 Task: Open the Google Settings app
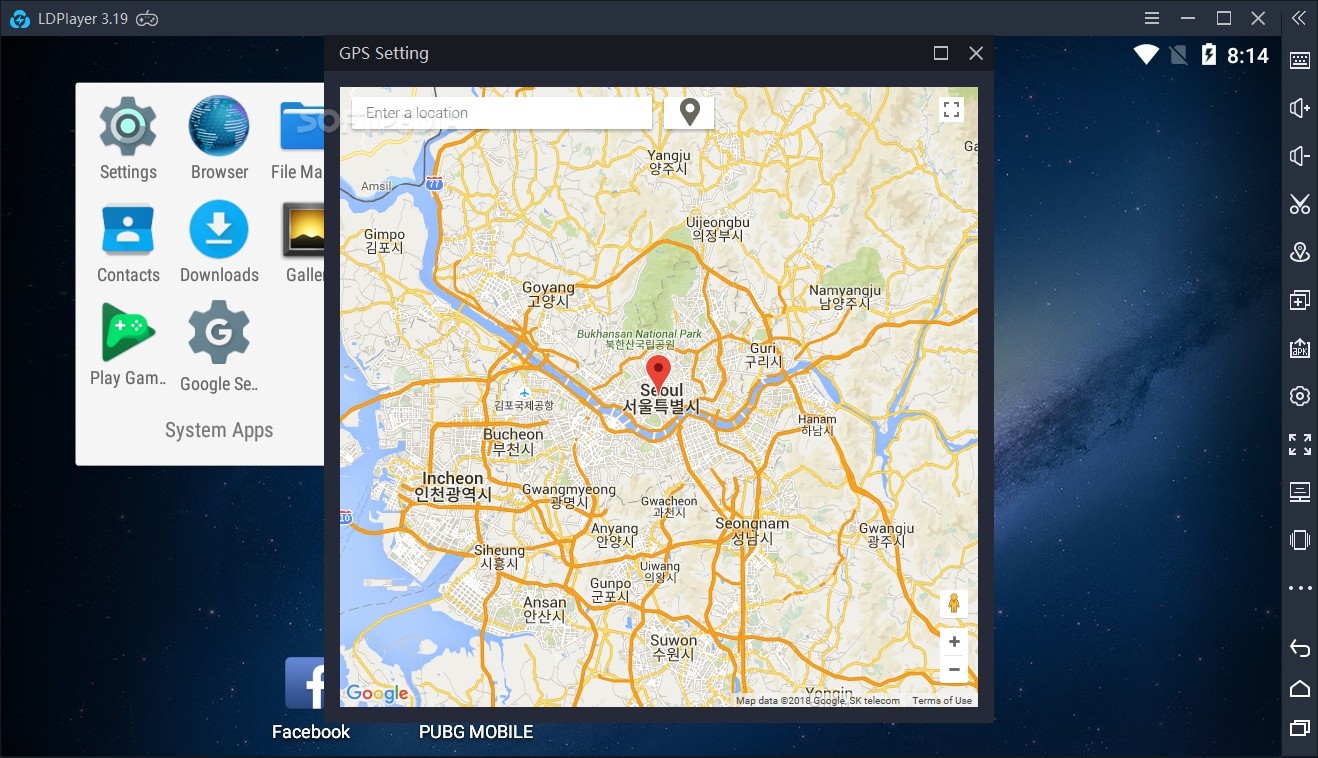(x=219, y=346)
